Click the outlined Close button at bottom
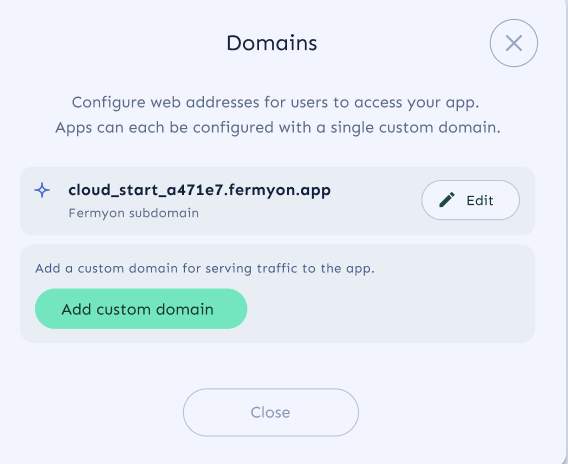 pos(271,412)
